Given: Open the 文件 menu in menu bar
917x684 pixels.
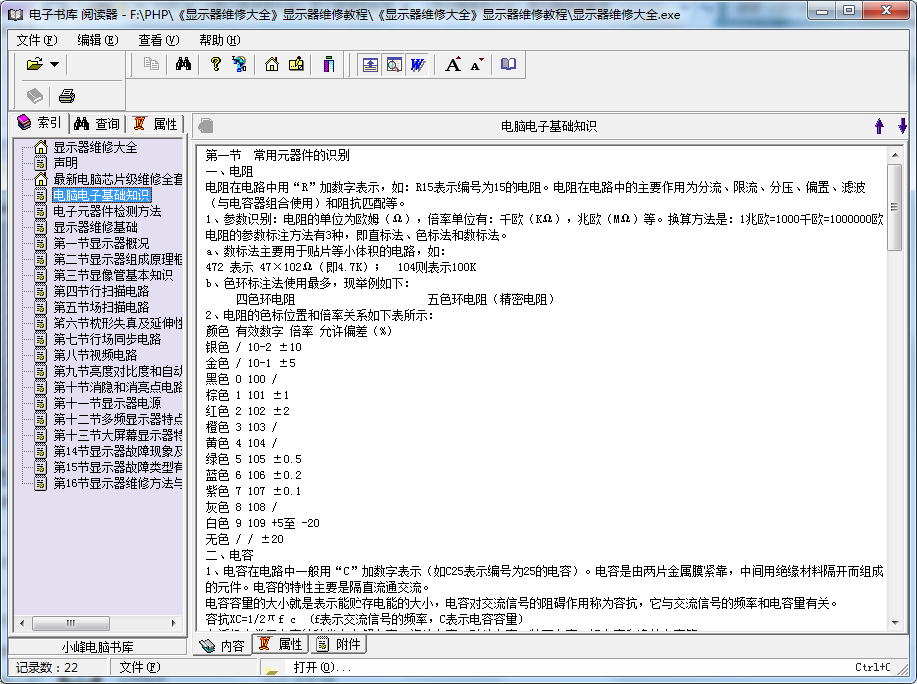Looking at the screenshot, I should click(36, 40).
